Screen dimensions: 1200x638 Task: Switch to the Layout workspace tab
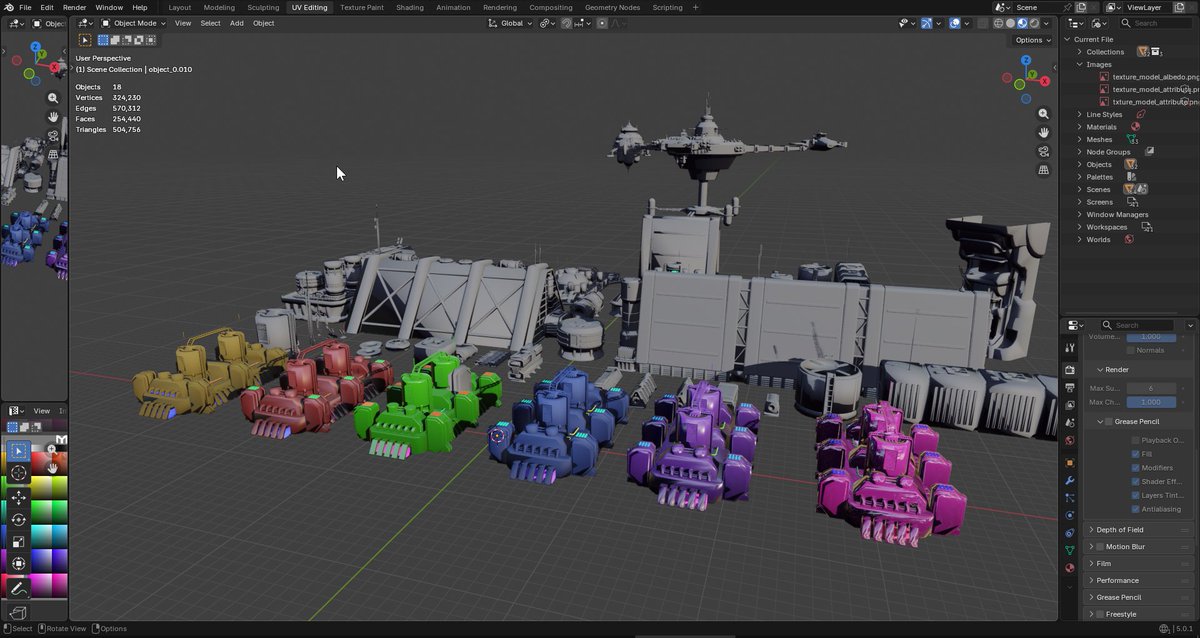[x=180, y=7]
